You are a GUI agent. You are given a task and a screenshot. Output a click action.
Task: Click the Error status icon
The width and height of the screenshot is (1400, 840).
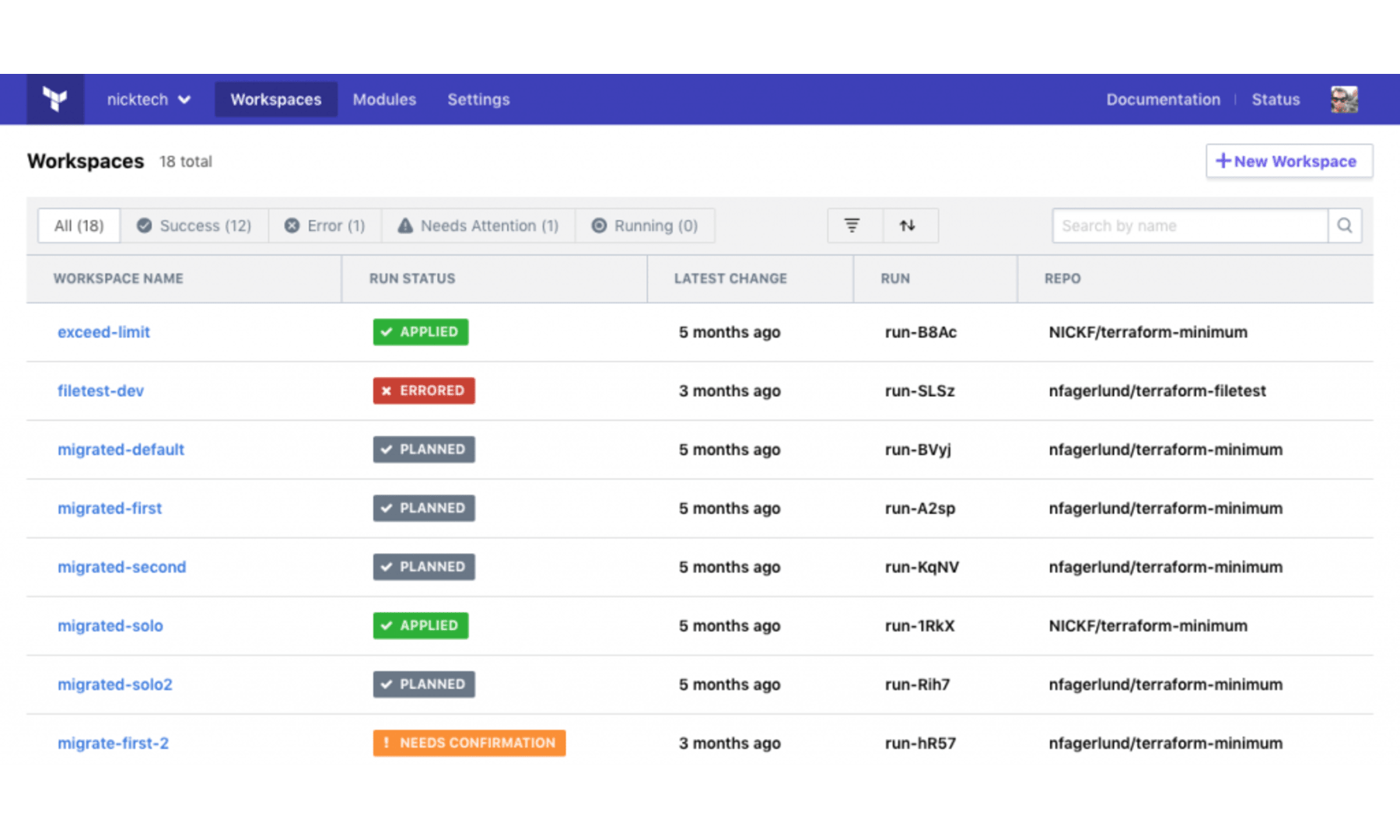292,226
